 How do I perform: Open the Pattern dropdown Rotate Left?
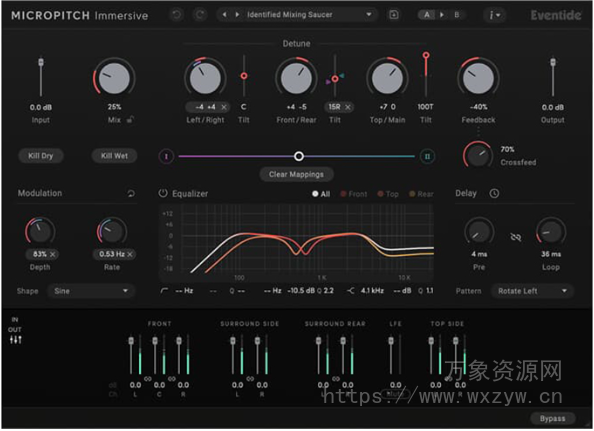(x=533, y=291)
